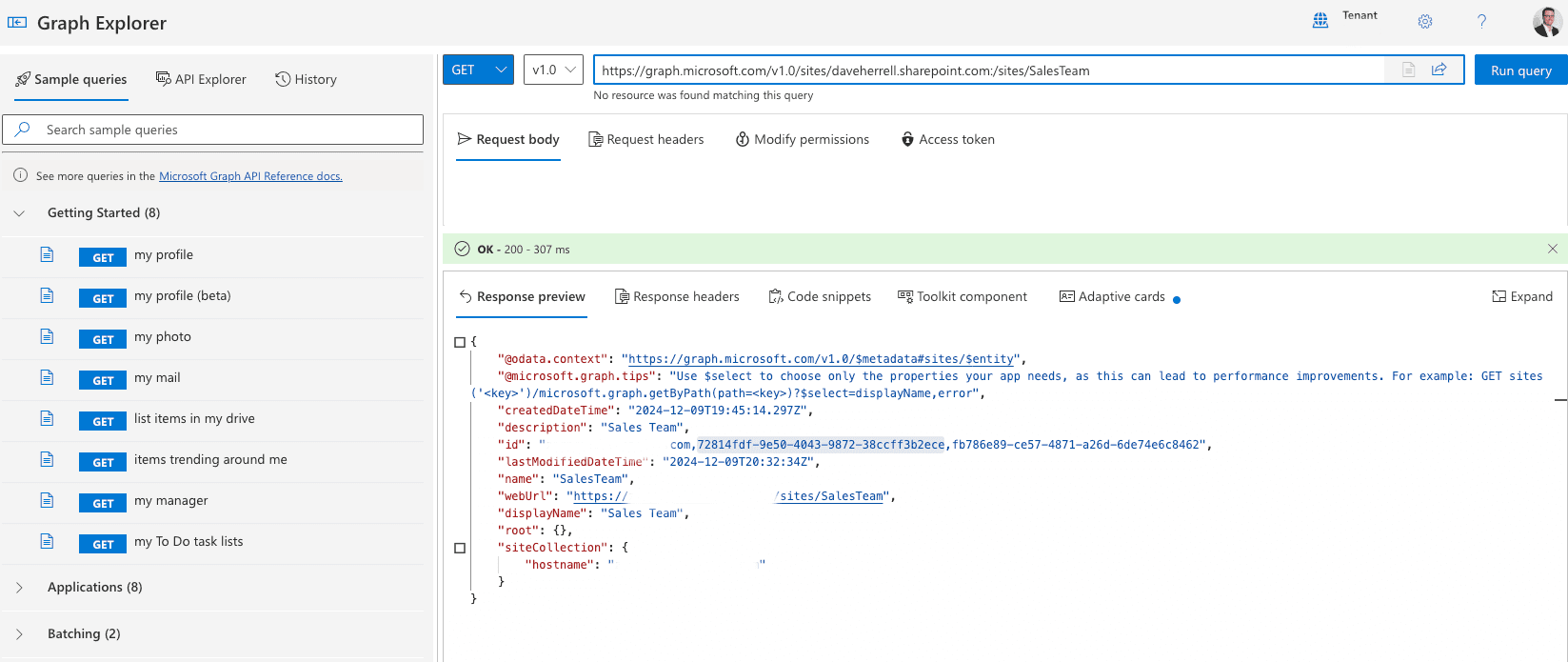Open the webUrl sites/SalesTeam link
Viewport: 1568px width, 662px height.
[831, 496]
